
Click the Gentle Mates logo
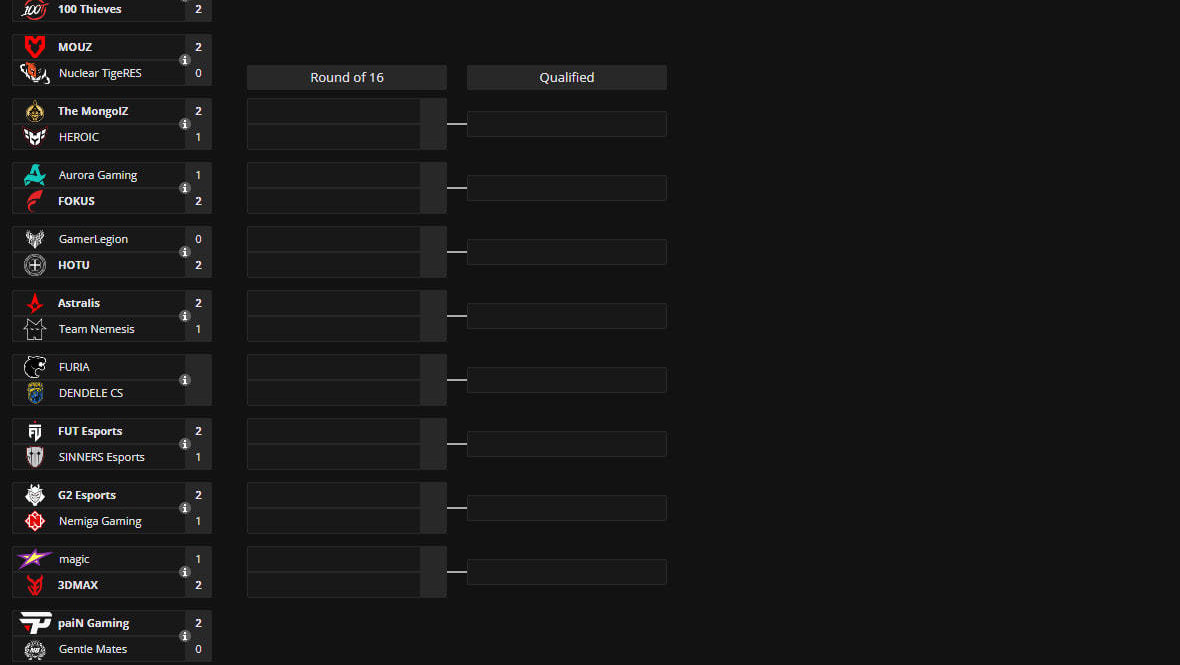35,648
